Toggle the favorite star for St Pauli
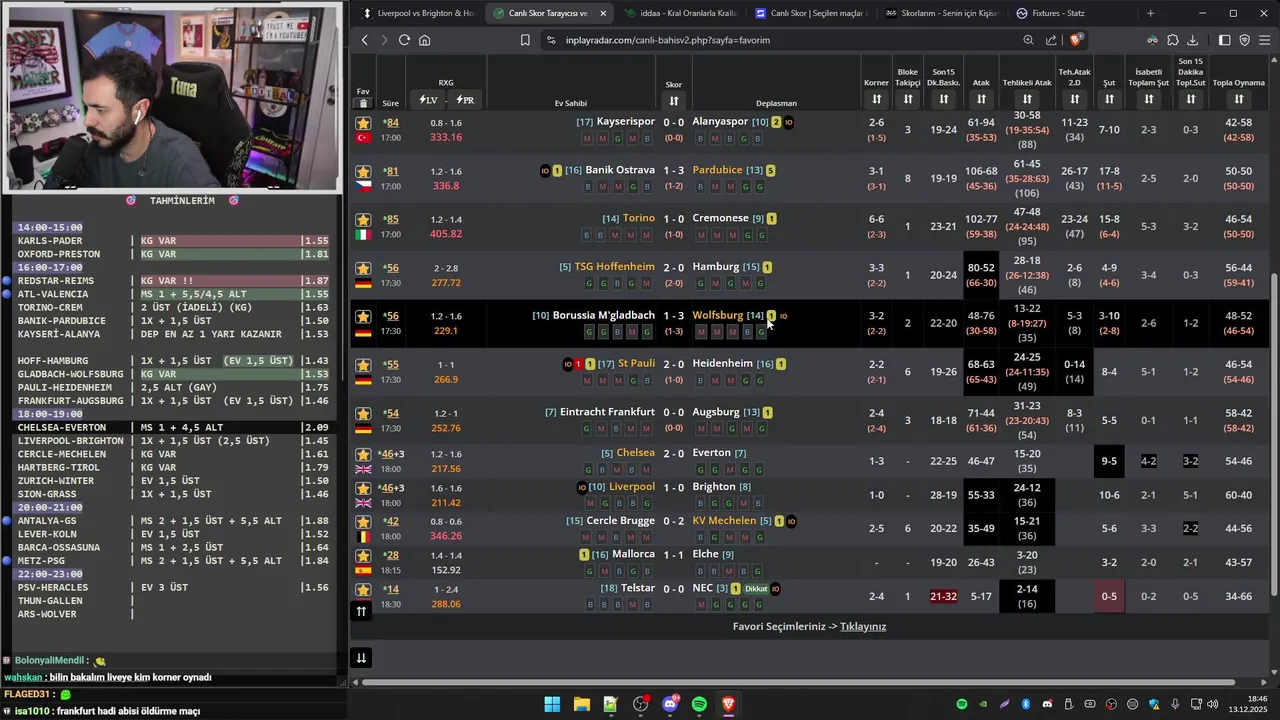This screenshot has width=1280, height=720. pyautogui.click(x=363, y=366)
